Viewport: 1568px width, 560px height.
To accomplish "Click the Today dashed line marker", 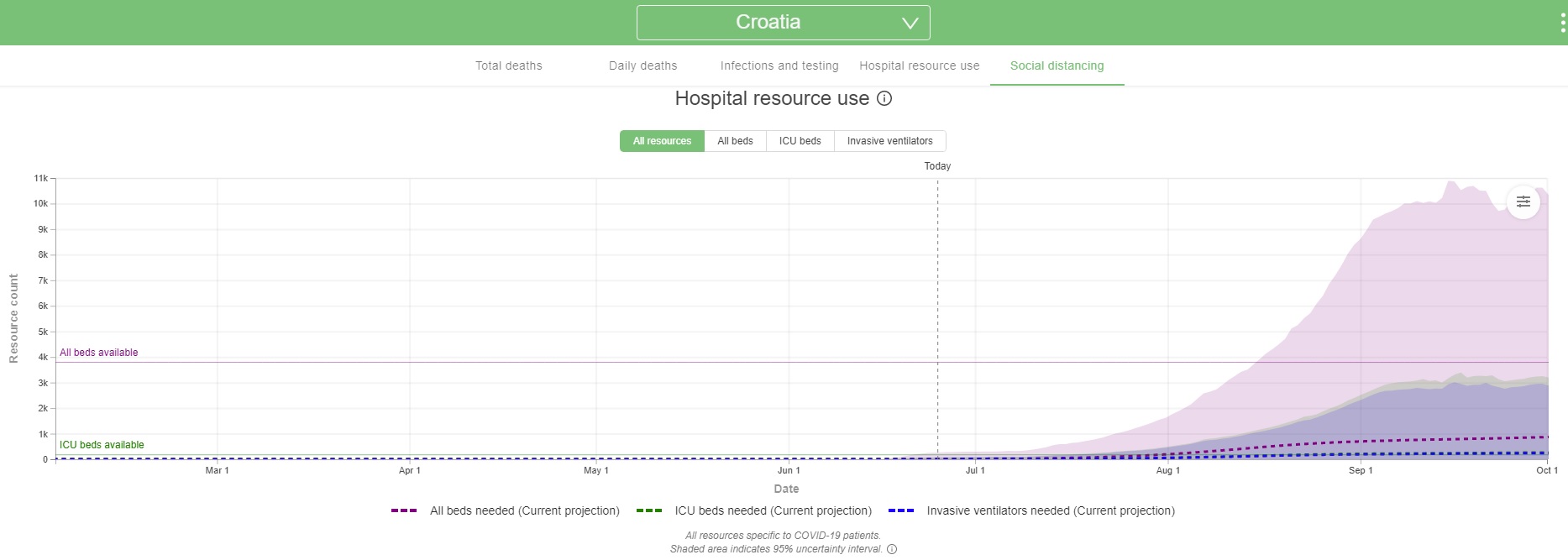I will tap(937, 166).
